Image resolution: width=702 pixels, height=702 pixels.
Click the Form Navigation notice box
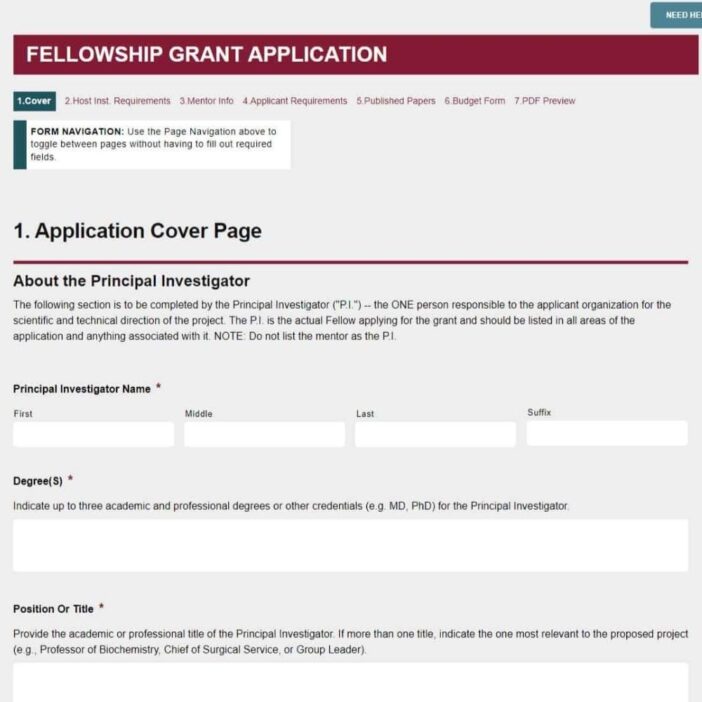pyautogui.click(x=152, y=145)
